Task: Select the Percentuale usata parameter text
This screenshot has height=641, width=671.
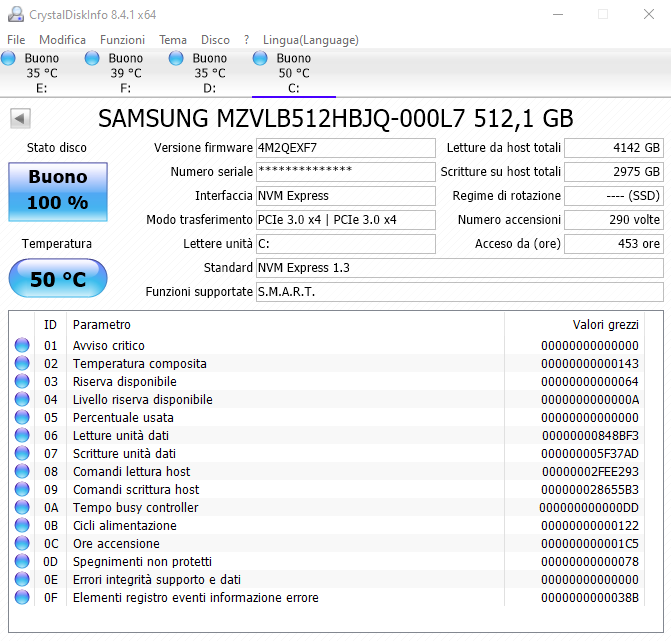Action: point(123,418)
